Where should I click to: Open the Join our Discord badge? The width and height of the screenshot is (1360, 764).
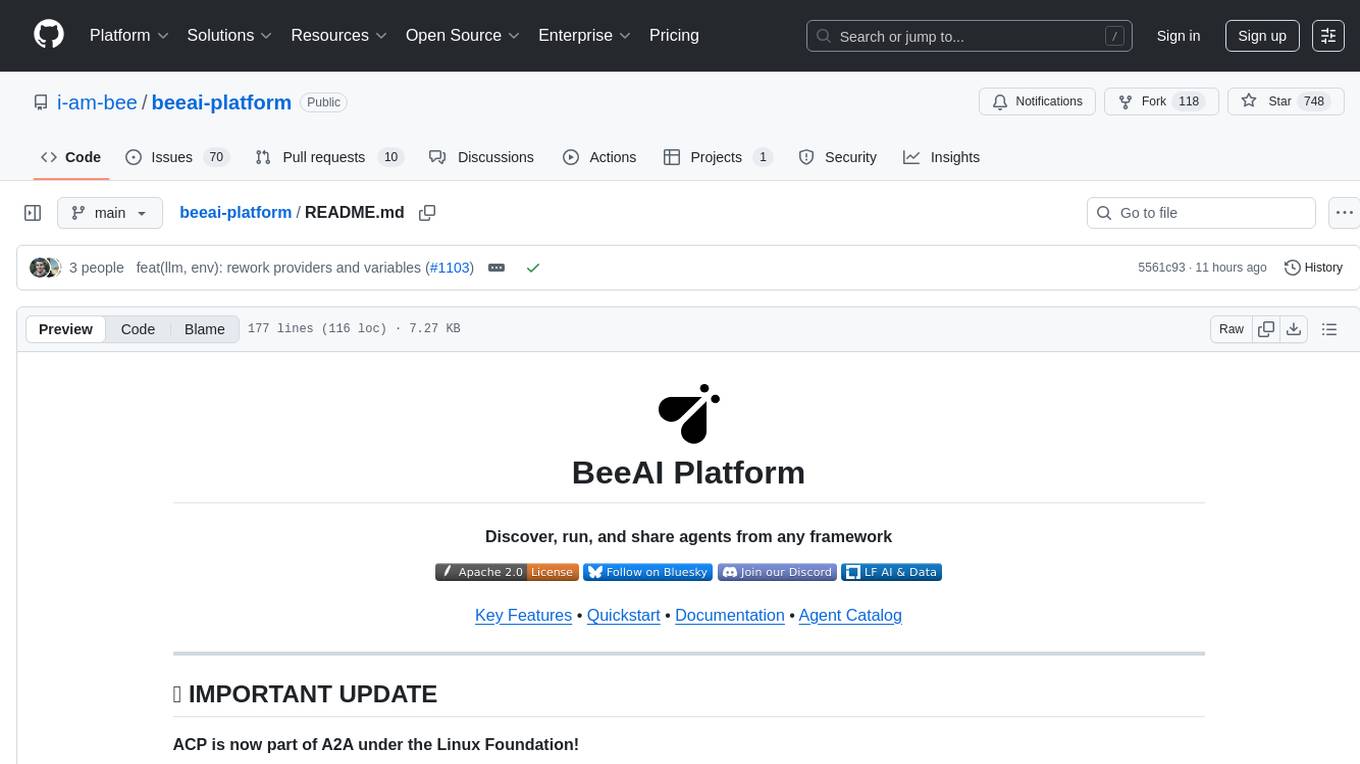pos(777,572)
